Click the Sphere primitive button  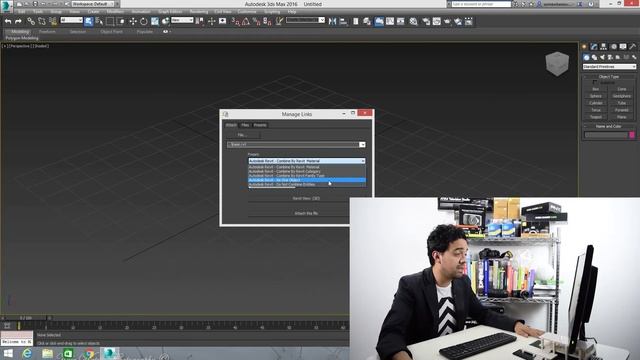click(x=596, y=96)
